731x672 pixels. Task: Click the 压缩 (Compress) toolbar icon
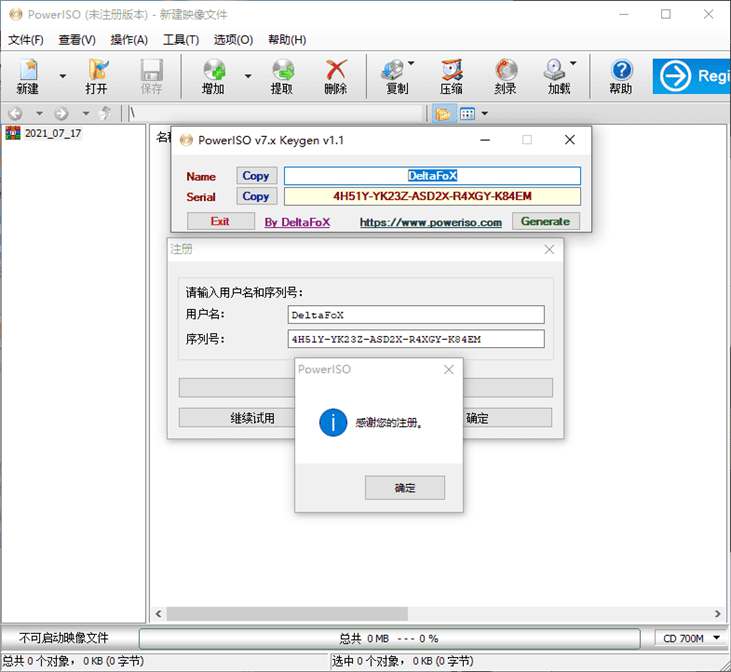coord(451,76)
